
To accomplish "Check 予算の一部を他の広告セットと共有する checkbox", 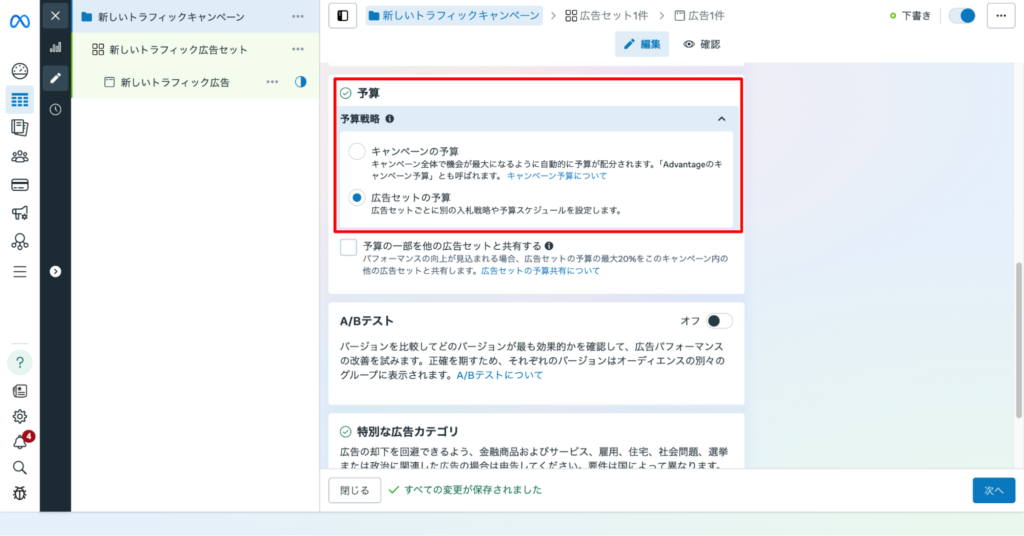I will [348, 247].
